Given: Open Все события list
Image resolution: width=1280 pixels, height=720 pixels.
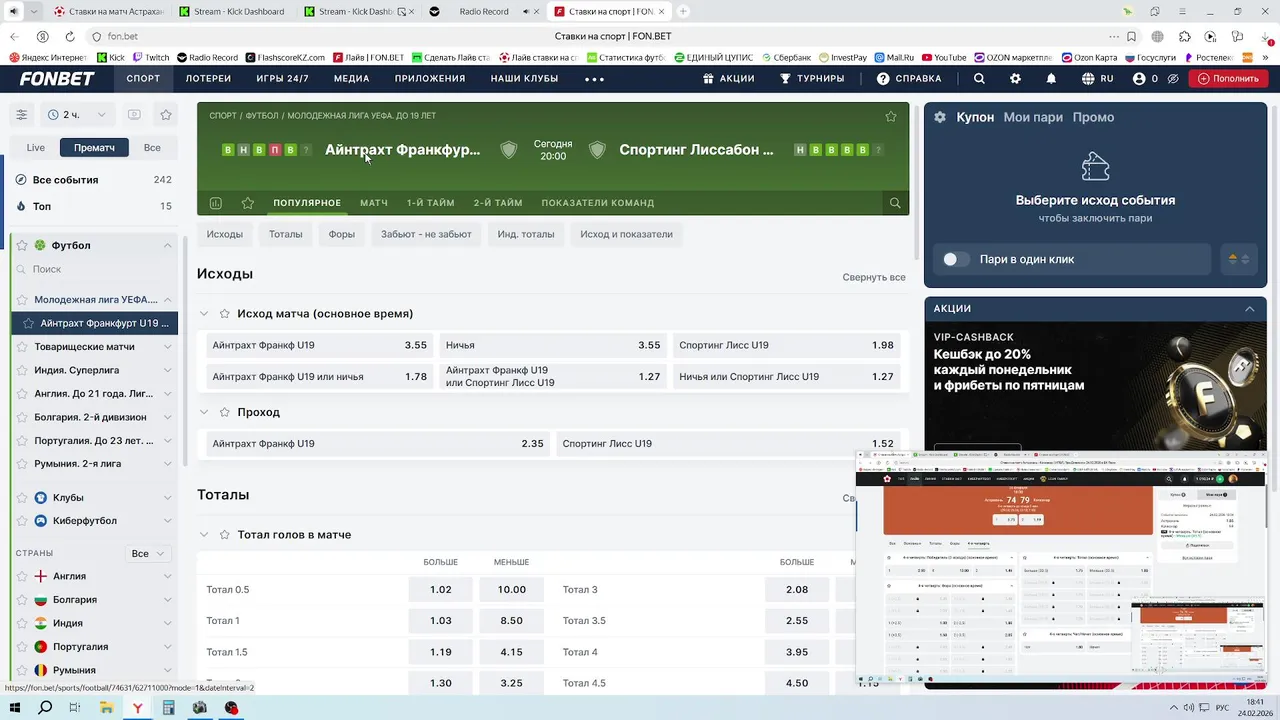Looking at the screenshot, I should pos(94,180).
